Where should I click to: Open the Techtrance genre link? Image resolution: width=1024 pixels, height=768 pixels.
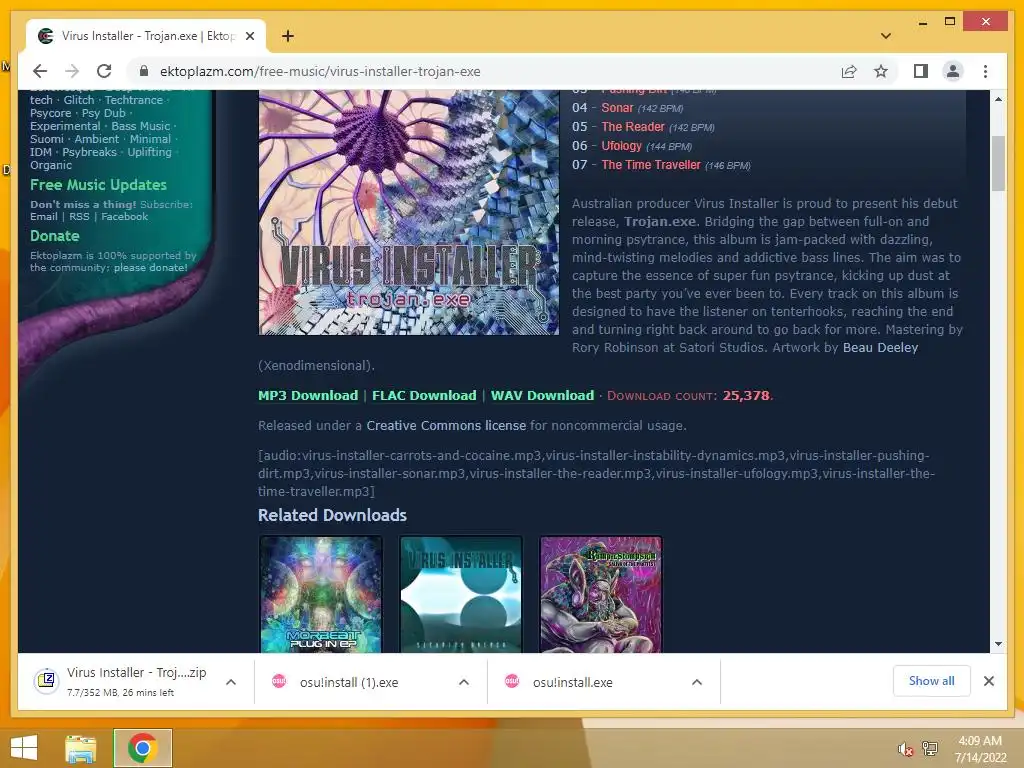134,100
